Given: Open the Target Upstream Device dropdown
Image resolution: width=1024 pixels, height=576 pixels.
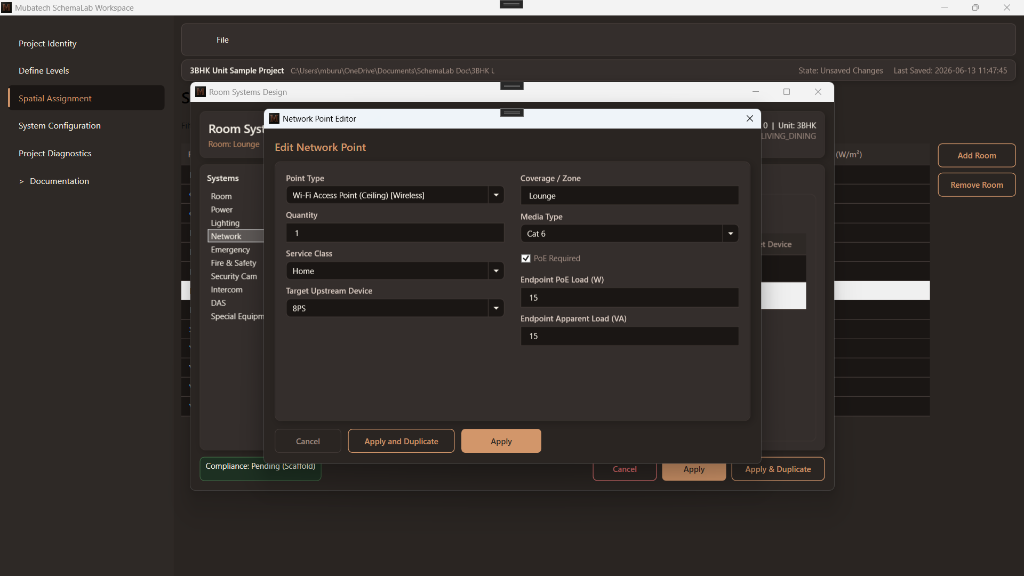Looking at the screenshot, I should (x=496, y=308).
